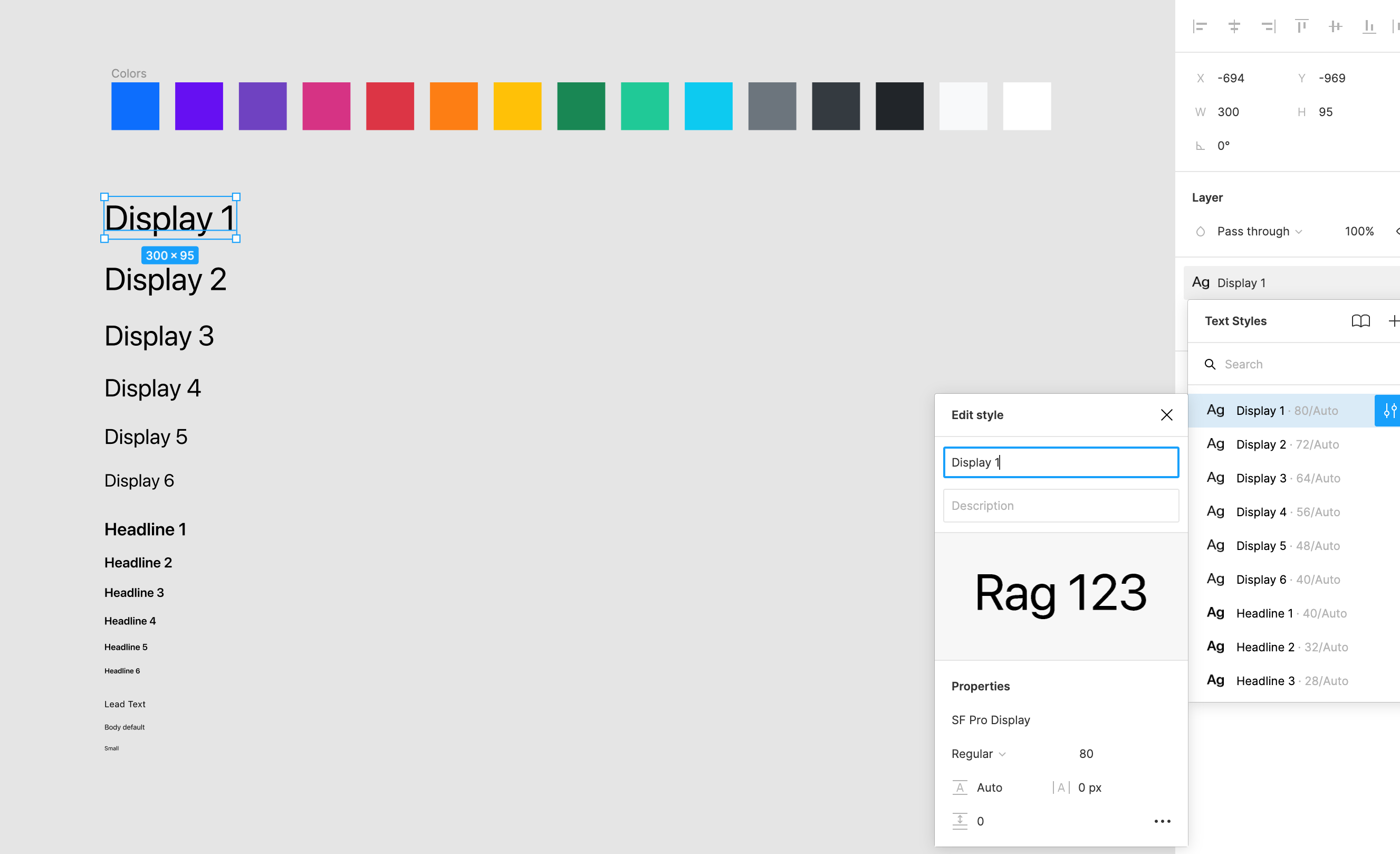Open the Regular font weight dropdown
Viewport: 1400px width, 854px height.
pyautogui.click(x=978, y=753)
